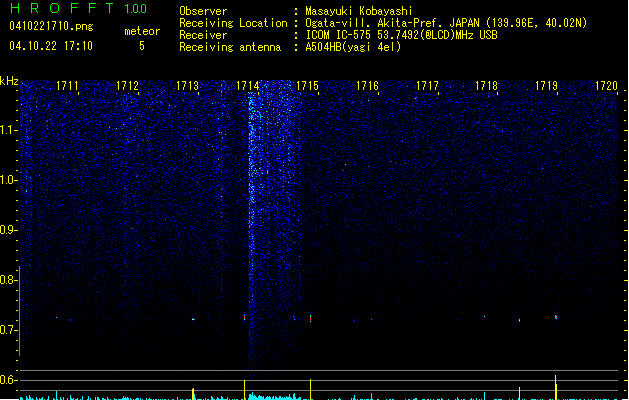Click the 0.7 kHz frequency tick label
Image resolution: width=629 pixels, height=400 pixels.
[8, 330]
